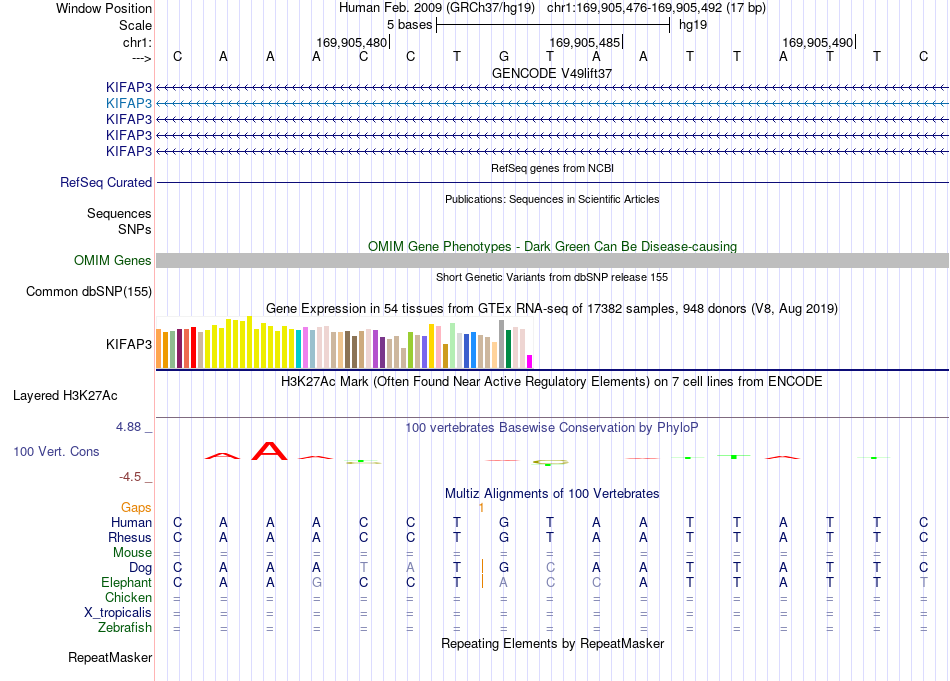Open Short Genetic Variants from dbSNP title
Screen dimensions: 950x681
point(552,277)
